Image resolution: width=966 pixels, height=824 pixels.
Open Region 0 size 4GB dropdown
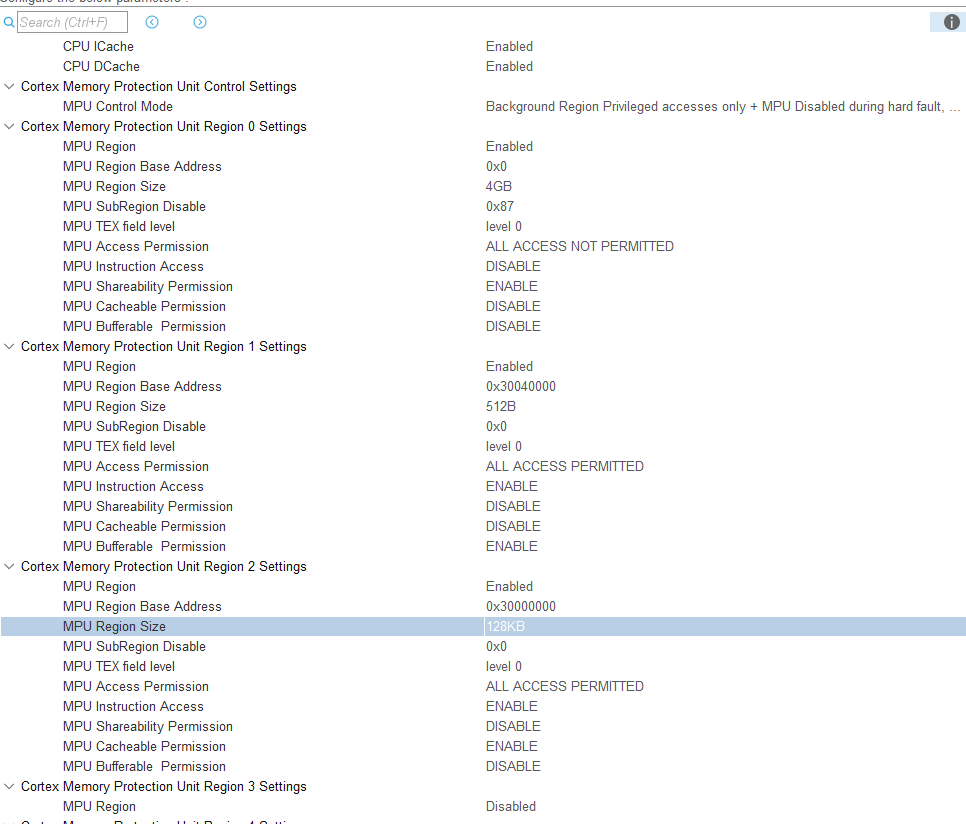pos(499,187)
